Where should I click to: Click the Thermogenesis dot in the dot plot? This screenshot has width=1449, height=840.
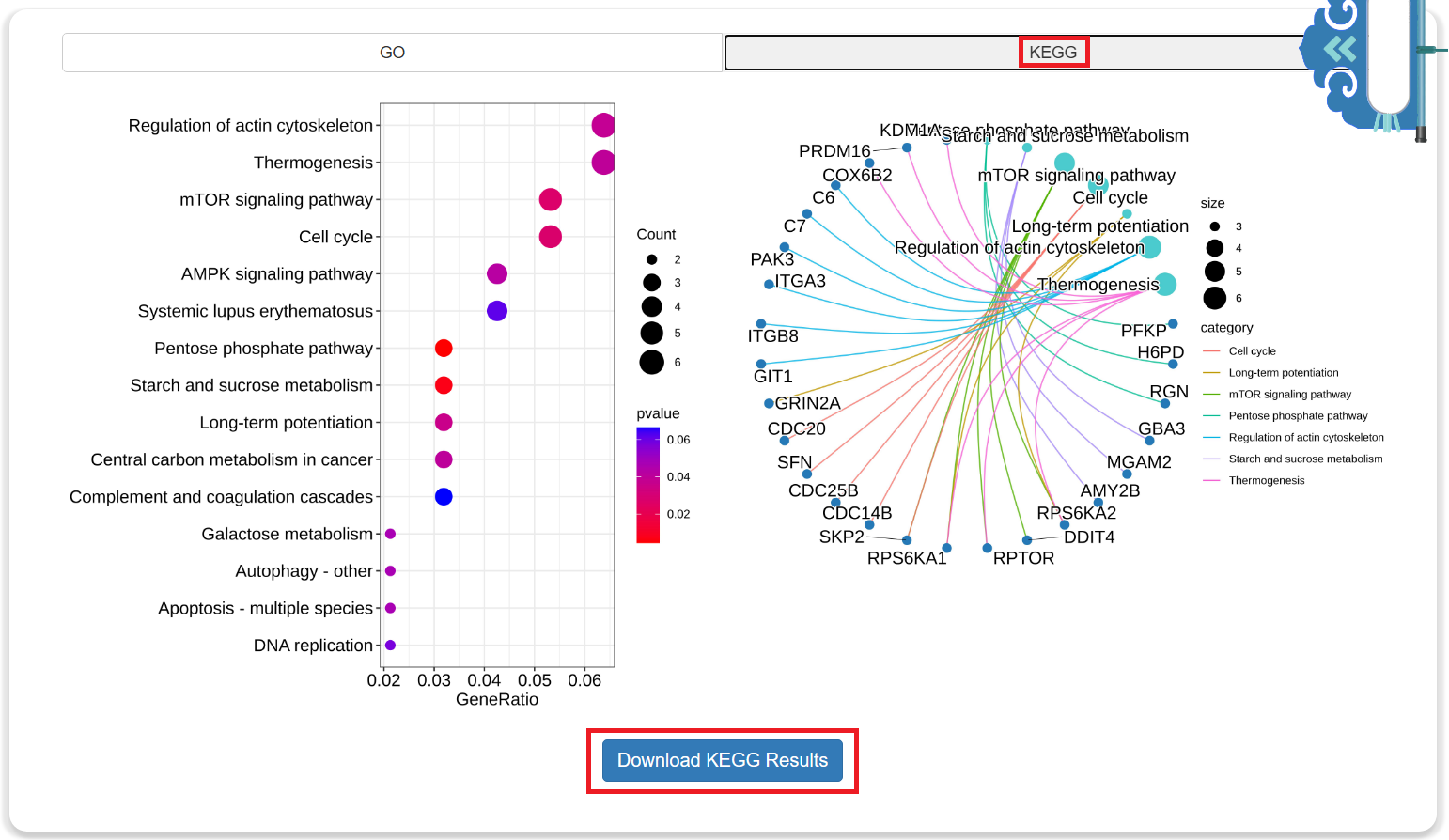[x=602, y=163]
